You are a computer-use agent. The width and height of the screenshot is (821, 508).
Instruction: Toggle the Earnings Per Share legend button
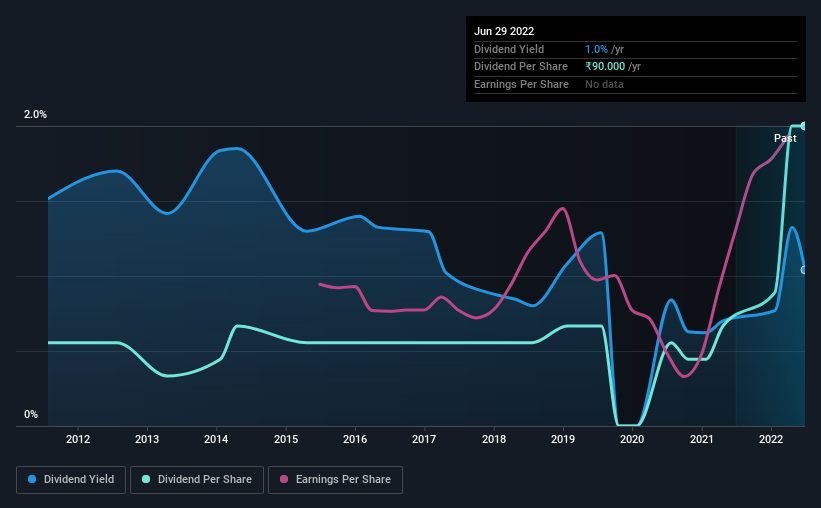[335, 480]
